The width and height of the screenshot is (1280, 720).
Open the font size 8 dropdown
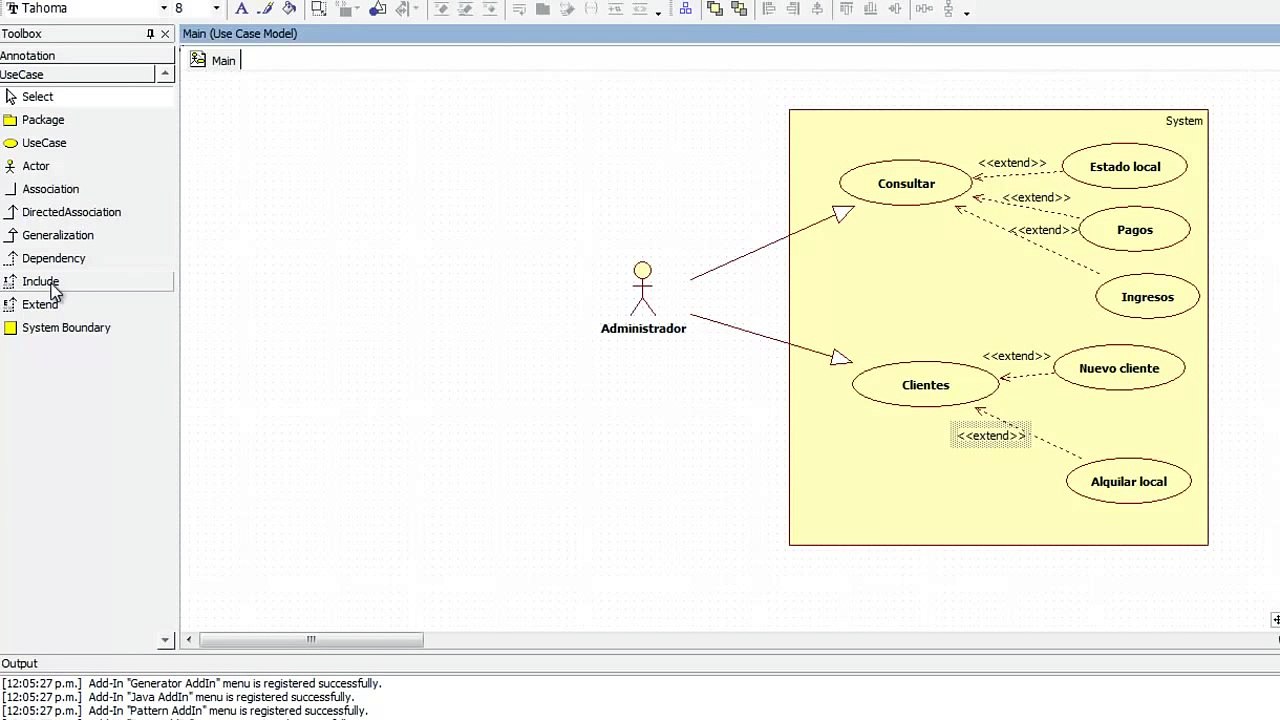click(x=216, y=8)
